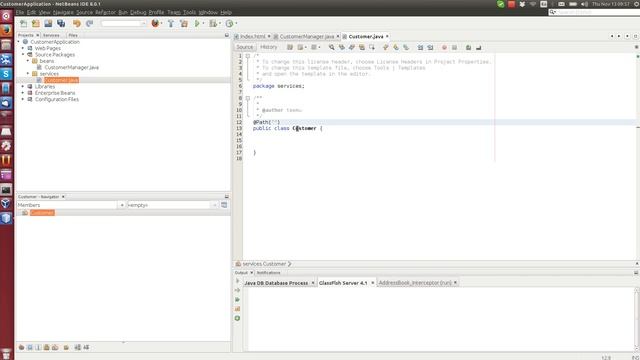Open the File menu

[x=20, y=12]
